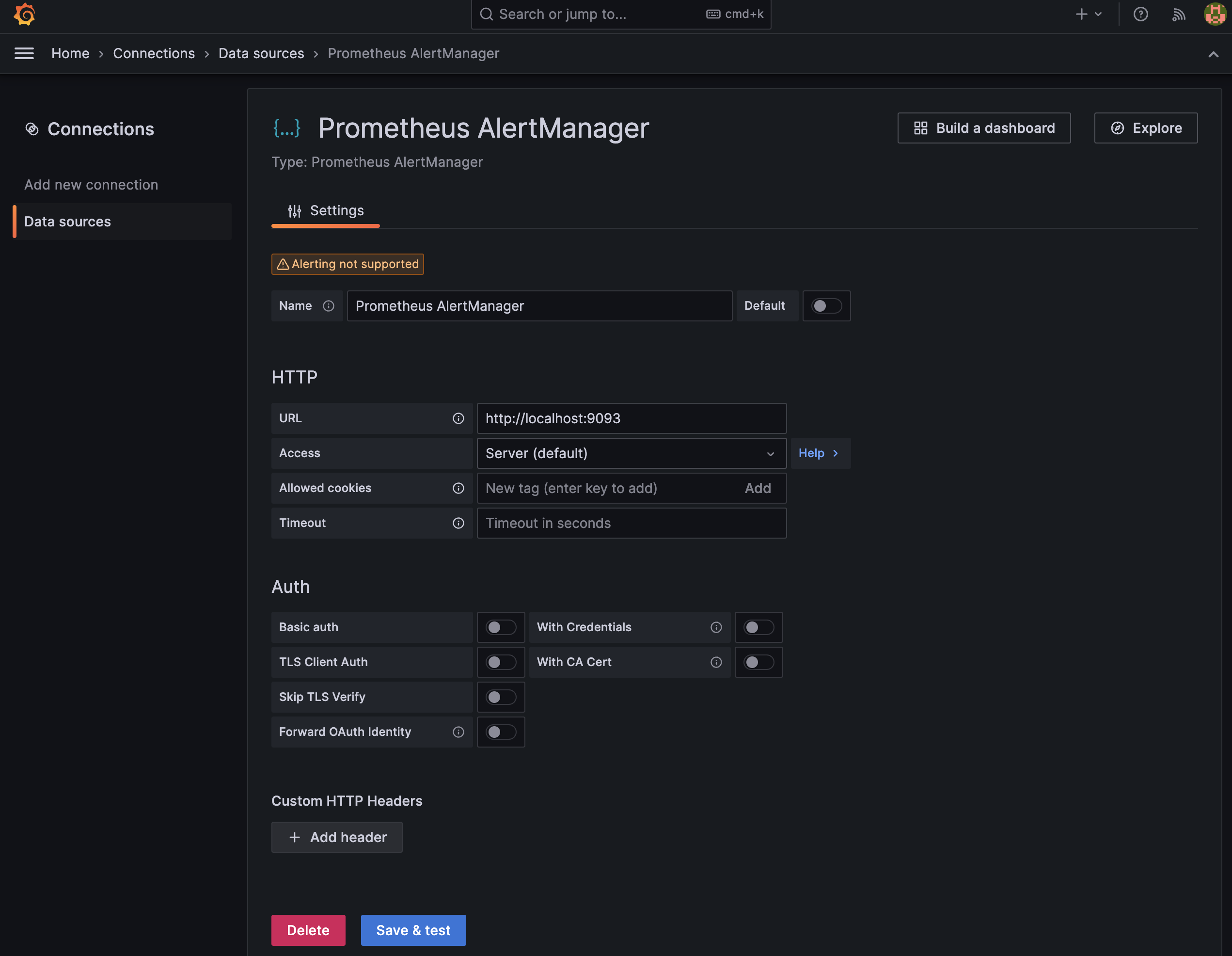Click the With CA Cert info icon
The height and width of the screenshot is (956, 1232).
pos(716,662)
